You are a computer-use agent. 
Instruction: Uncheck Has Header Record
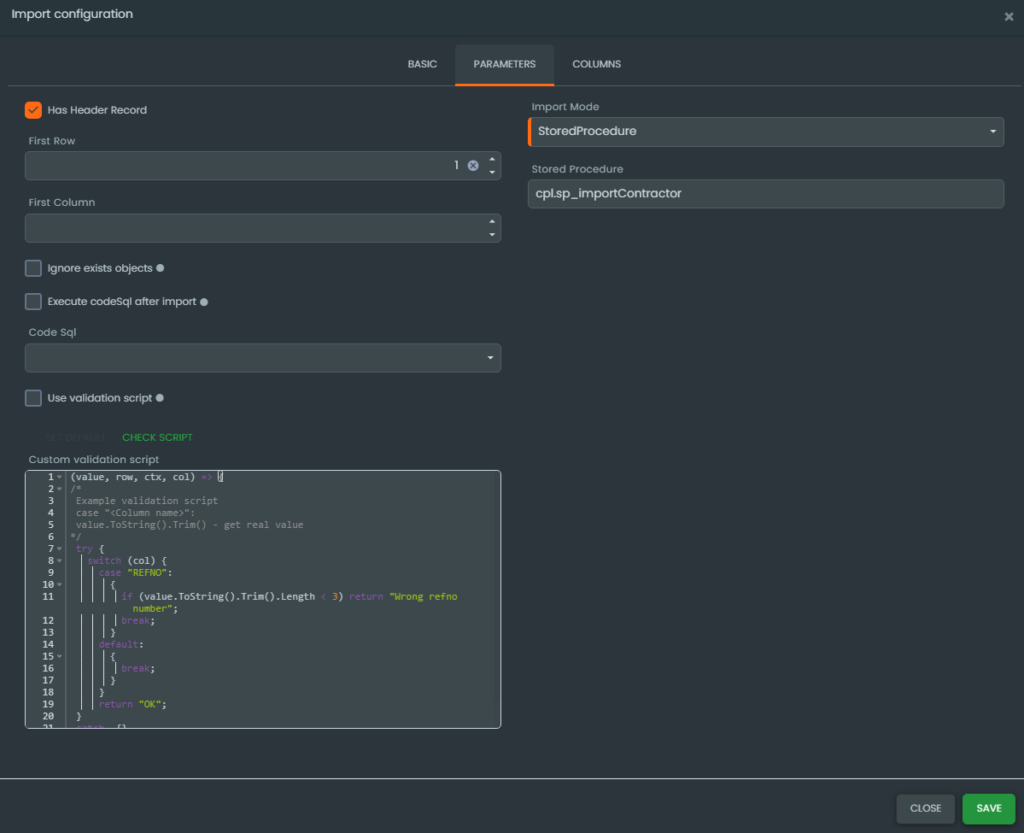[33, 110]
